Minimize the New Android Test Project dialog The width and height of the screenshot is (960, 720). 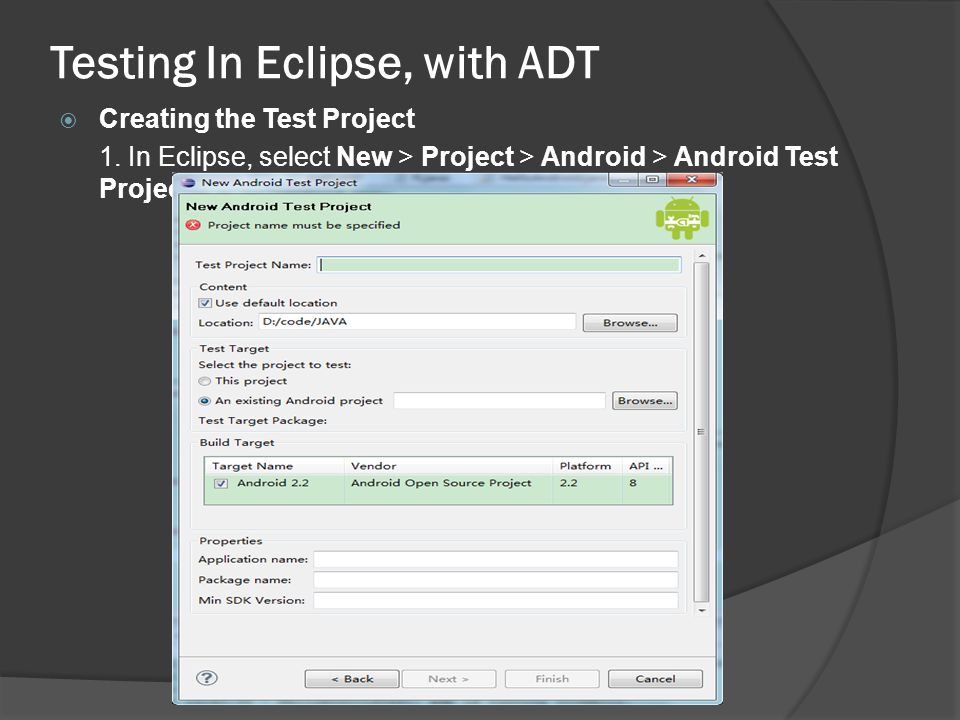[623, 180]
